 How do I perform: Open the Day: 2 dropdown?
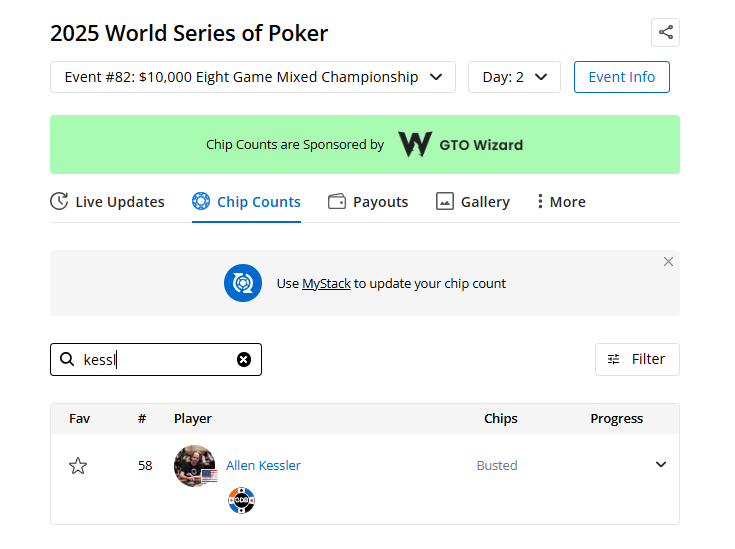514,77
